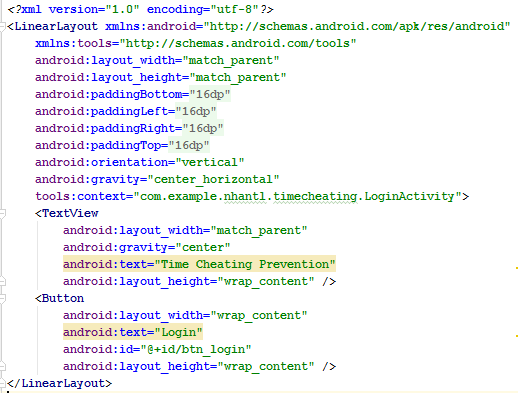The height and width of the screenshot is (393, 518).
Task: Click the android:paddingTop attribute name
Action: (98, 145)
